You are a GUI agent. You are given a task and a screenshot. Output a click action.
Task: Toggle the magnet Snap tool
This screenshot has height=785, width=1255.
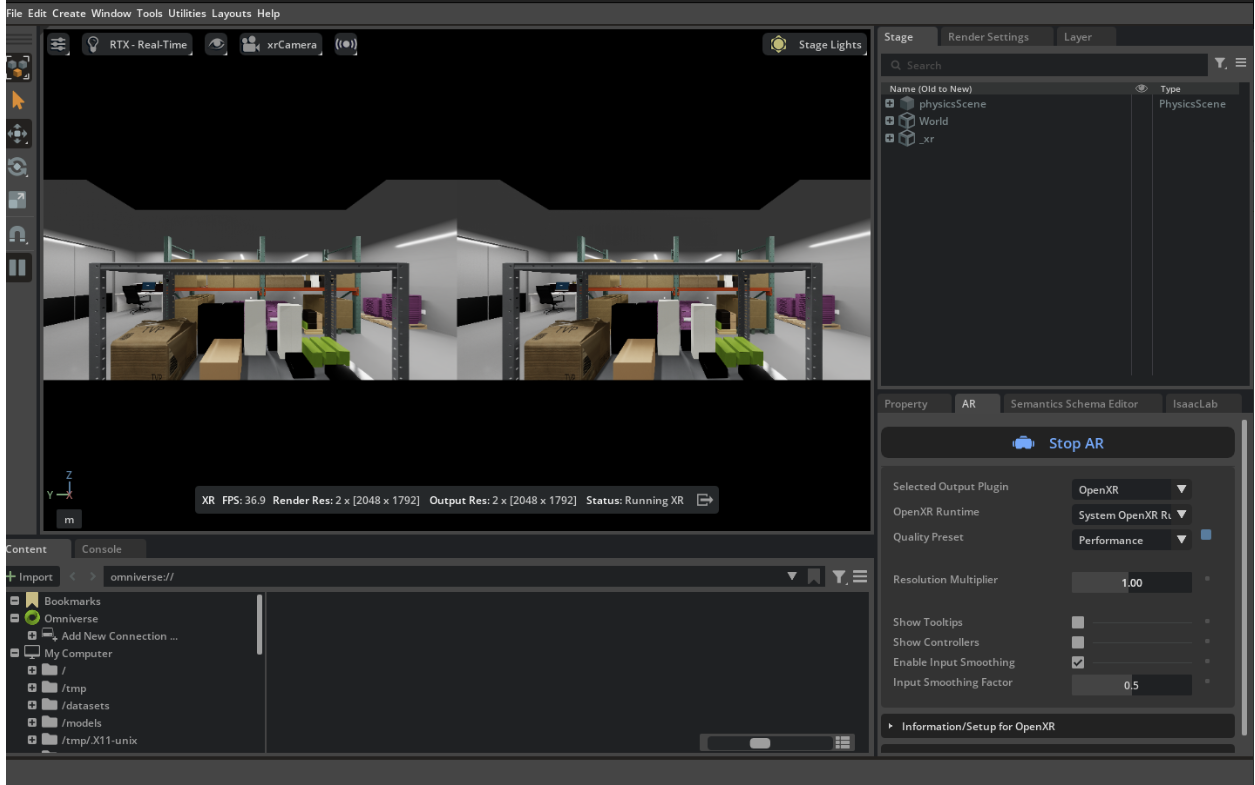point(19,234)
